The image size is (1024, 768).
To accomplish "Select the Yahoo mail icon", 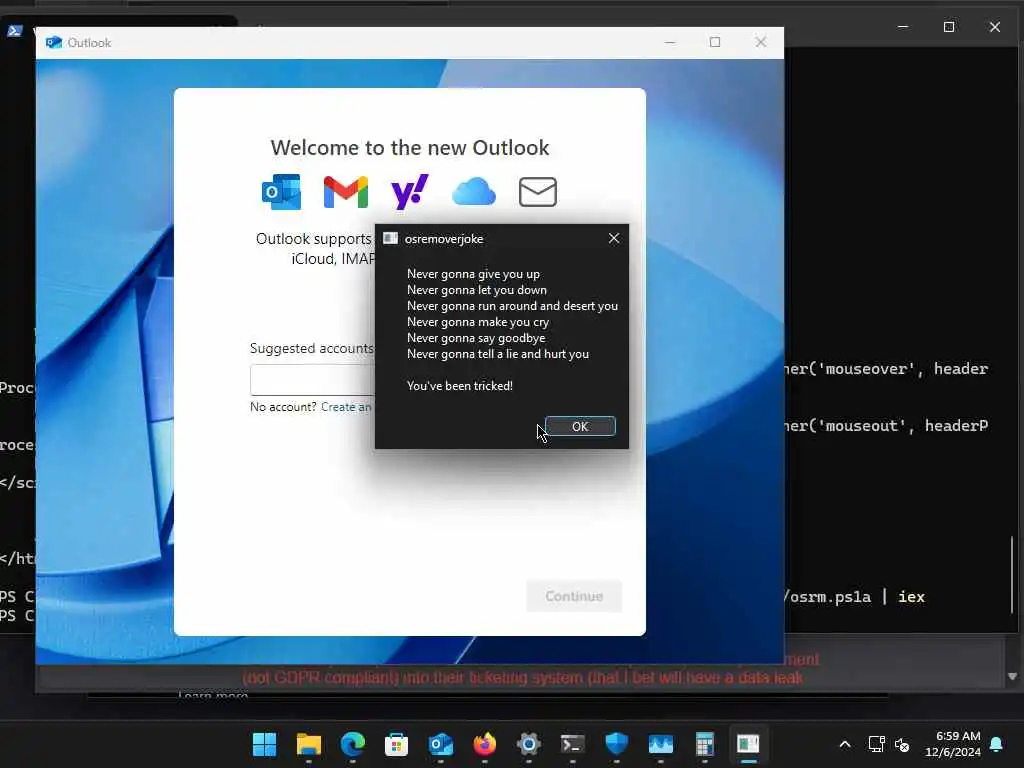I will (409, 192).
